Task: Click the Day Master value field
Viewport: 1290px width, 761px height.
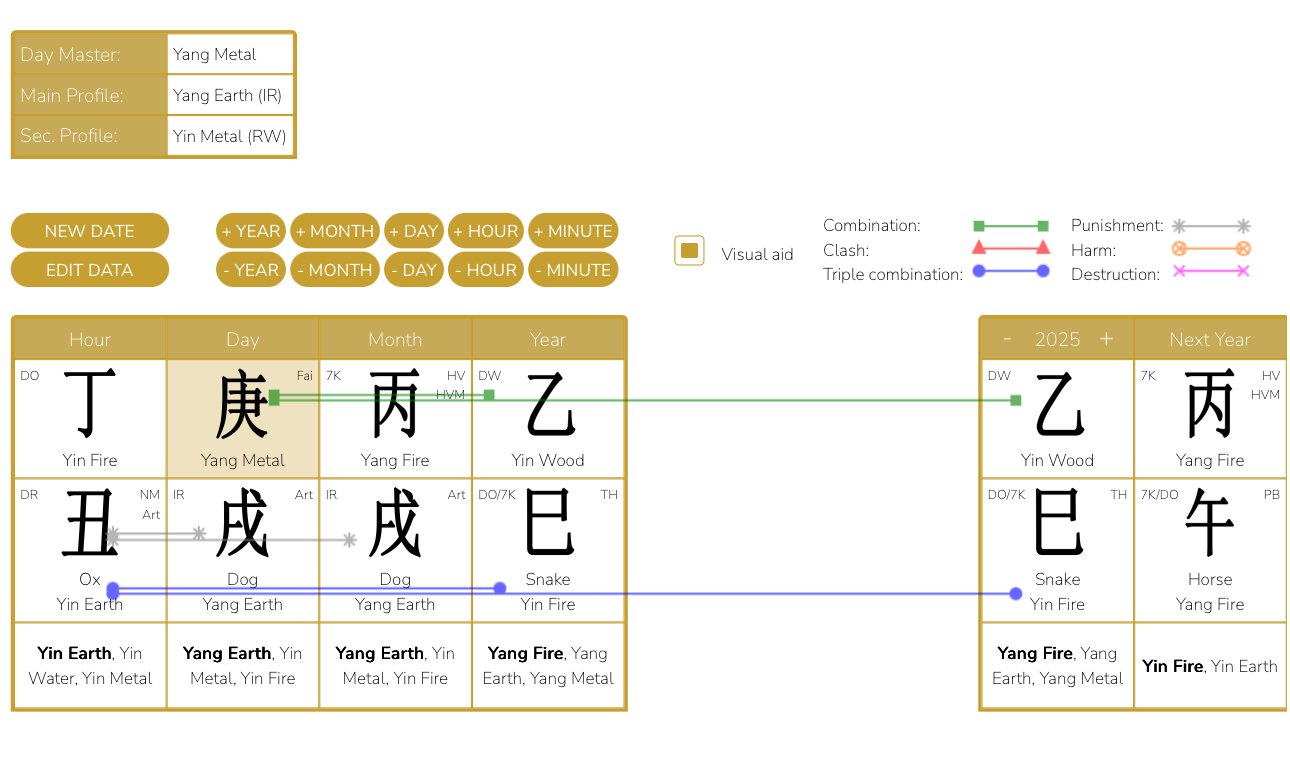Action: pos(230,54)
